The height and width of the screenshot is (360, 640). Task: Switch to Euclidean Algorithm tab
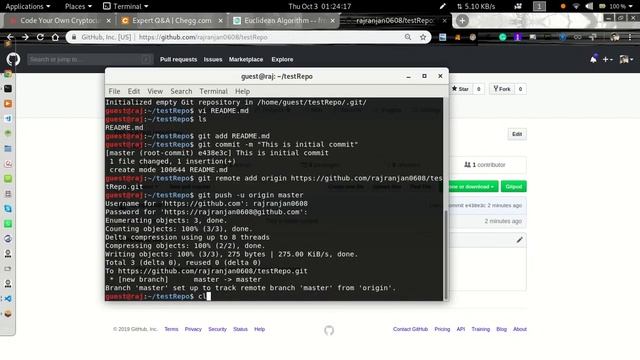[284, 20]
